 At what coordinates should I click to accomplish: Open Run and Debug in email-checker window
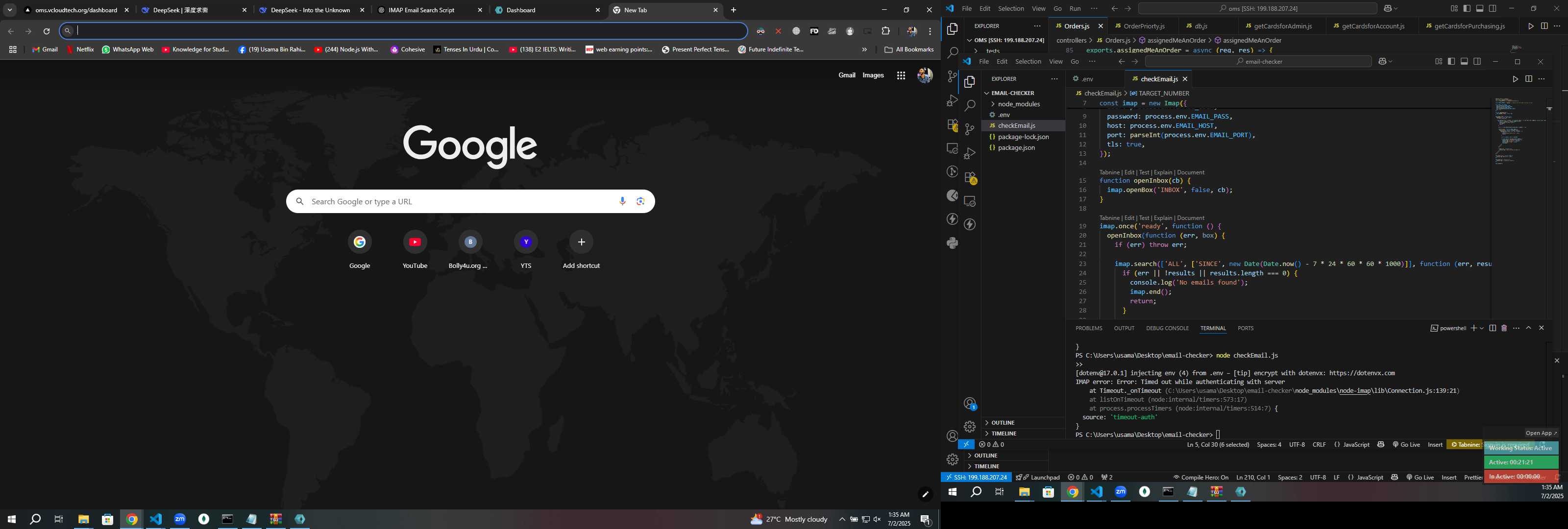point(970,153)
